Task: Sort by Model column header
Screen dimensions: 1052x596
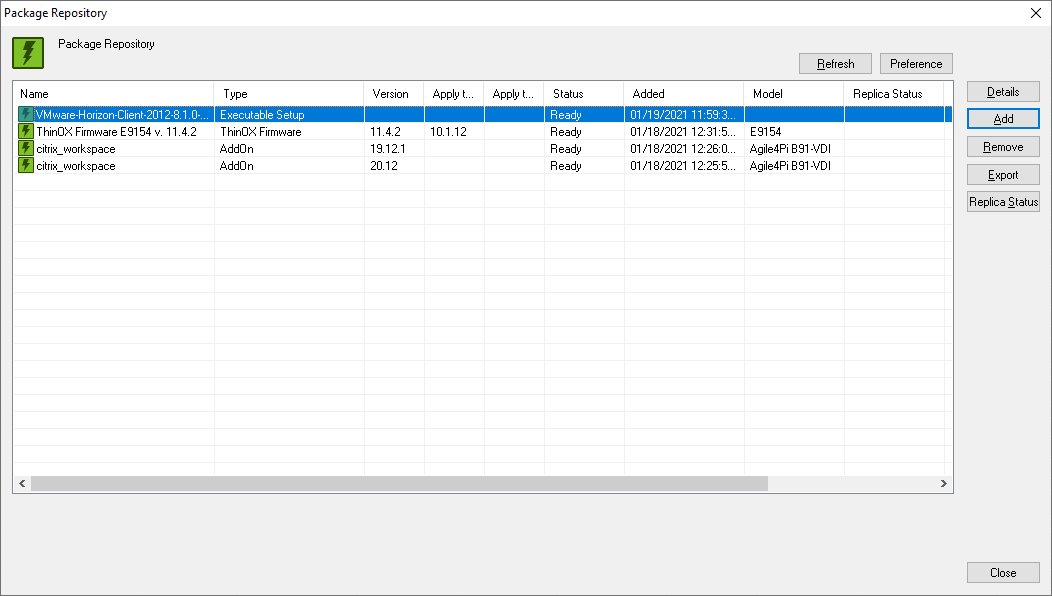Action: (x=794, y=94)
